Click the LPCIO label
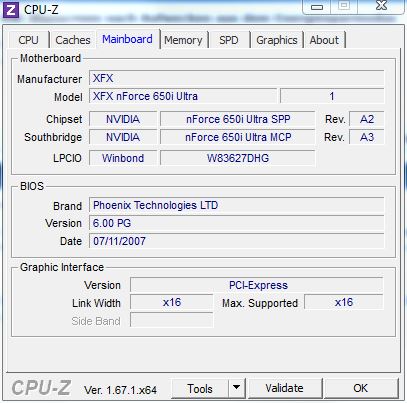Image resolution: width=407 pixels, height=403 pixels. coord(67,158)
